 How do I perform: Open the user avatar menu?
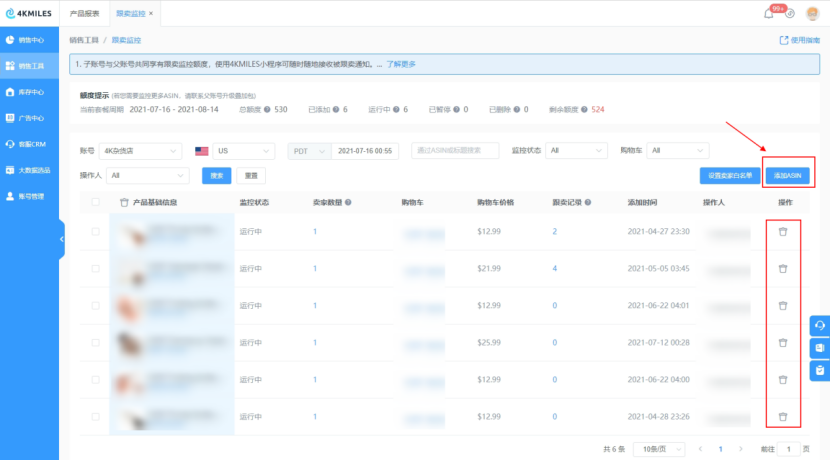813,14
